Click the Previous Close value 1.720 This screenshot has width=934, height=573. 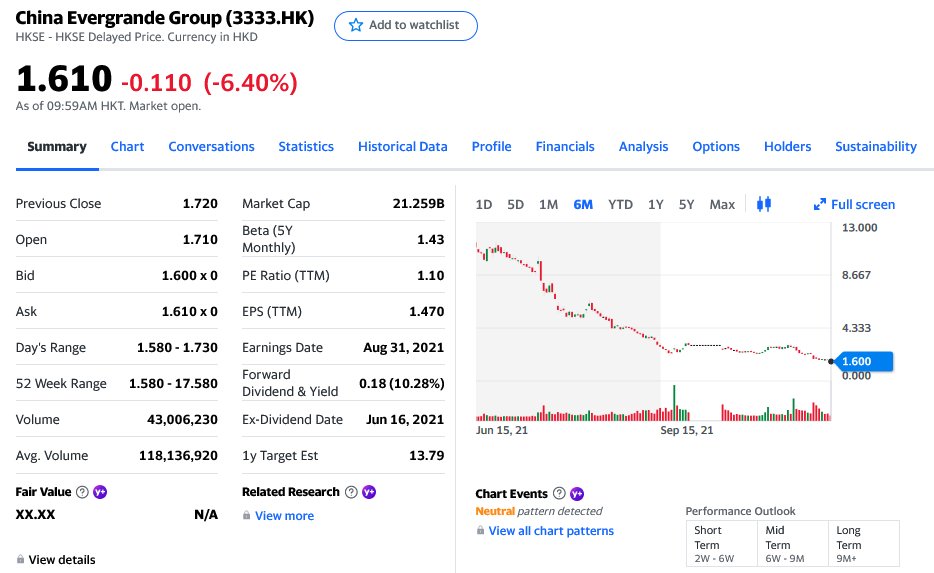click(x=200, y=204)
